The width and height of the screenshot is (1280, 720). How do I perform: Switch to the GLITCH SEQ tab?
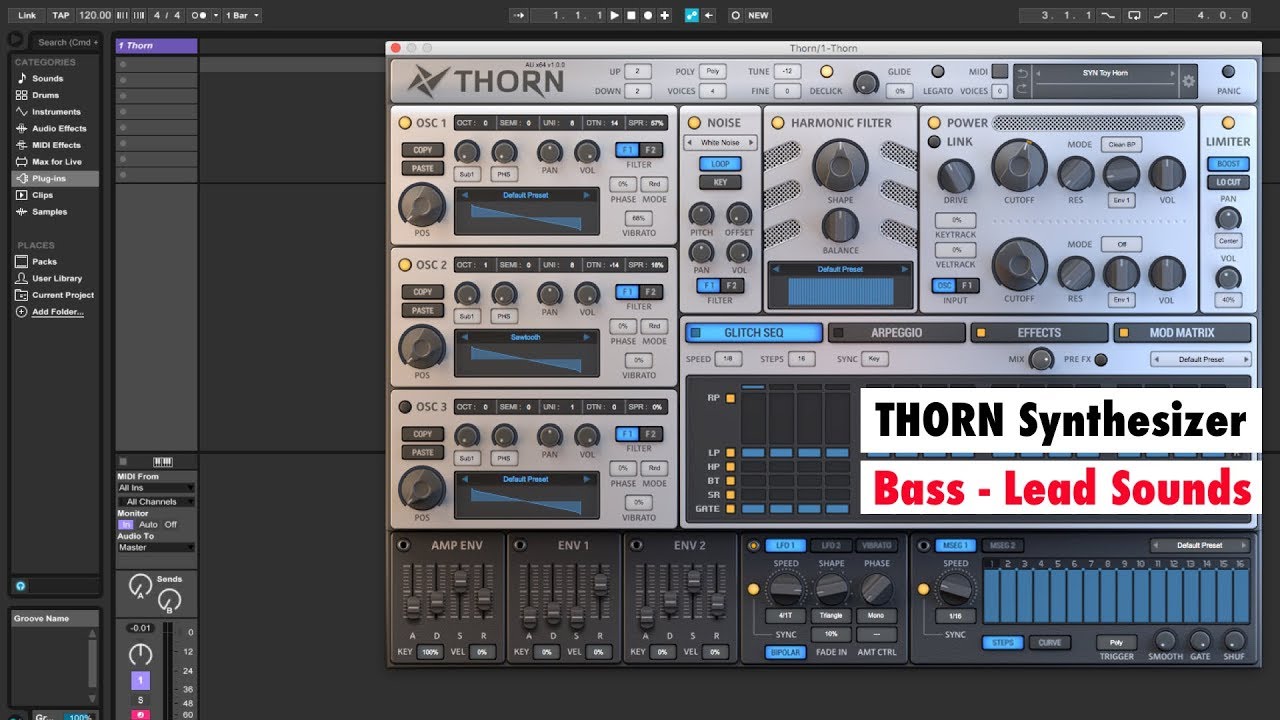[754, 333]
